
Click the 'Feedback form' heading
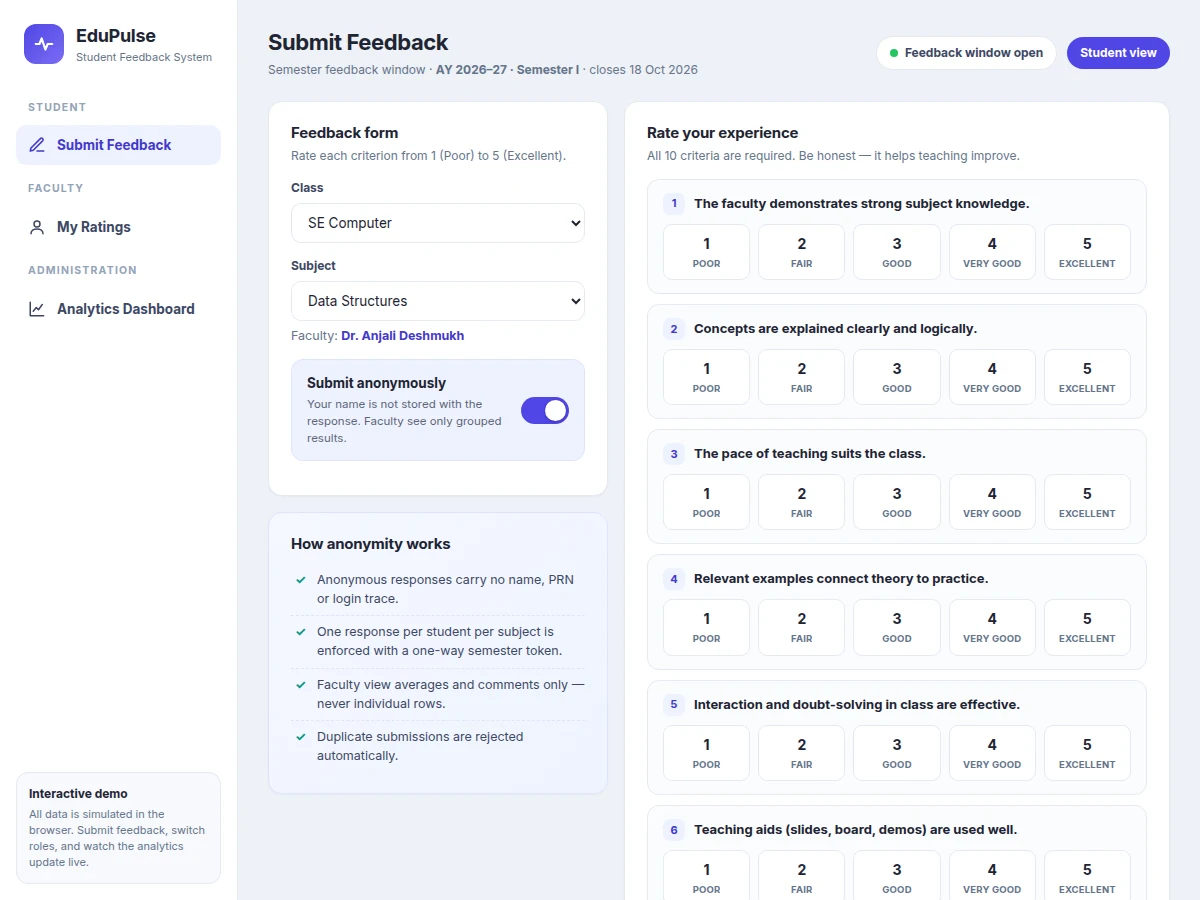(x=344, y=133)
